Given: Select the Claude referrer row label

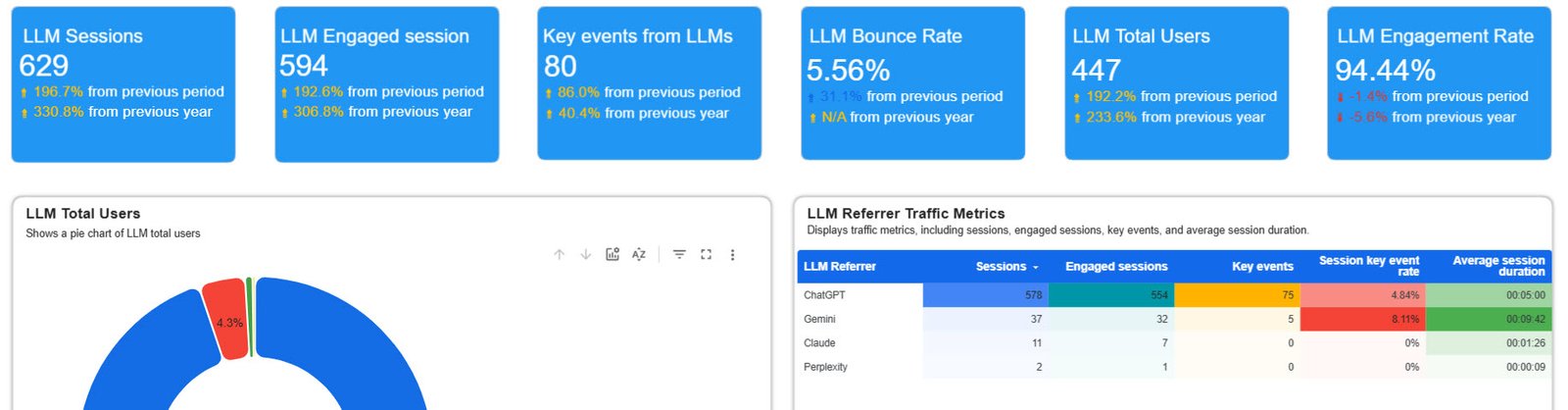Looking at the screenshot, I should [x=819, y=343].
